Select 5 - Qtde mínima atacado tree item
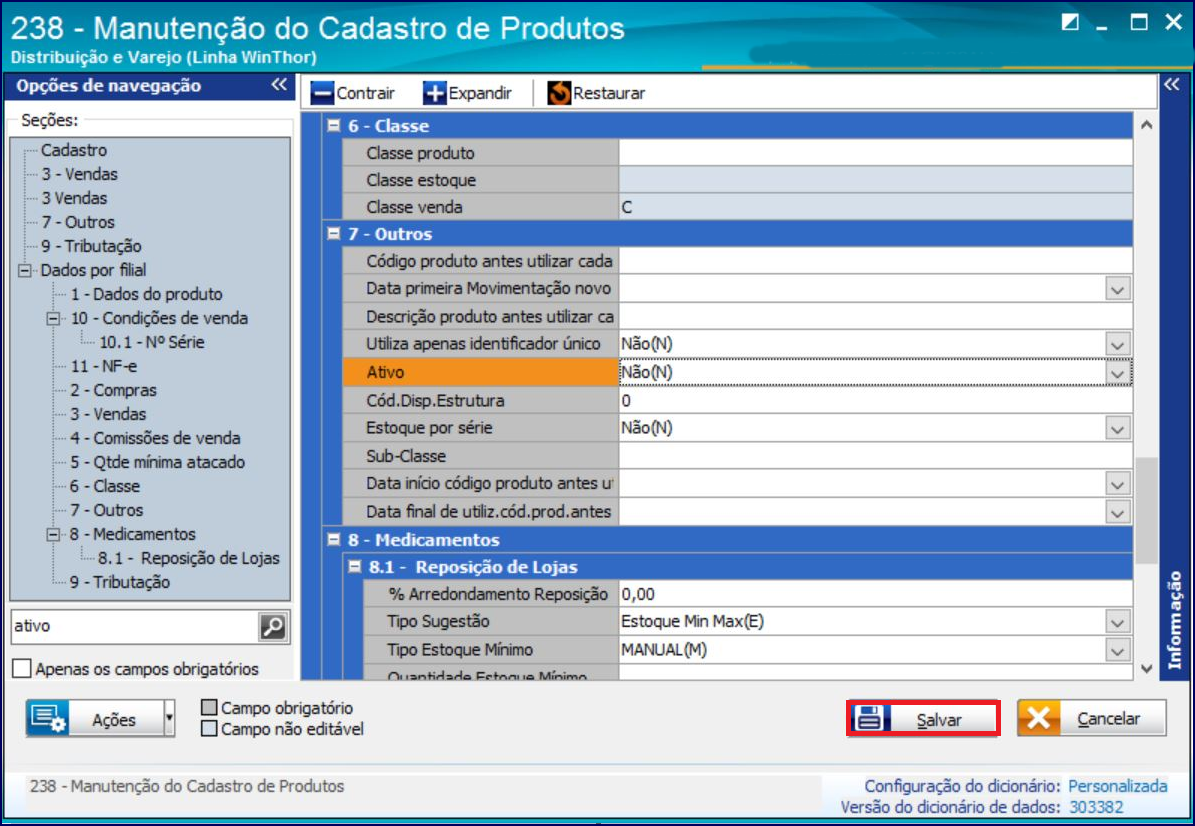 tap(157, 463)
